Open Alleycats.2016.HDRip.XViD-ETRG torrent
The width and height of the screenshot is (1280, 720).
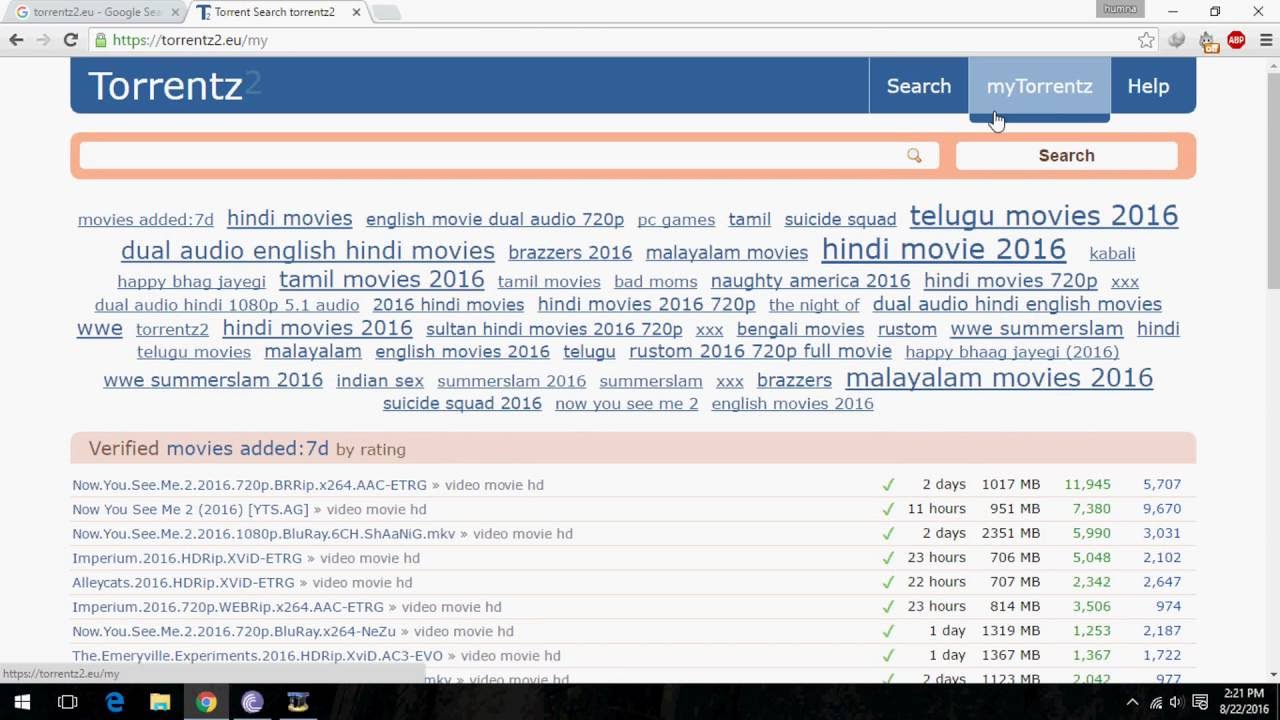coord(183,582)
